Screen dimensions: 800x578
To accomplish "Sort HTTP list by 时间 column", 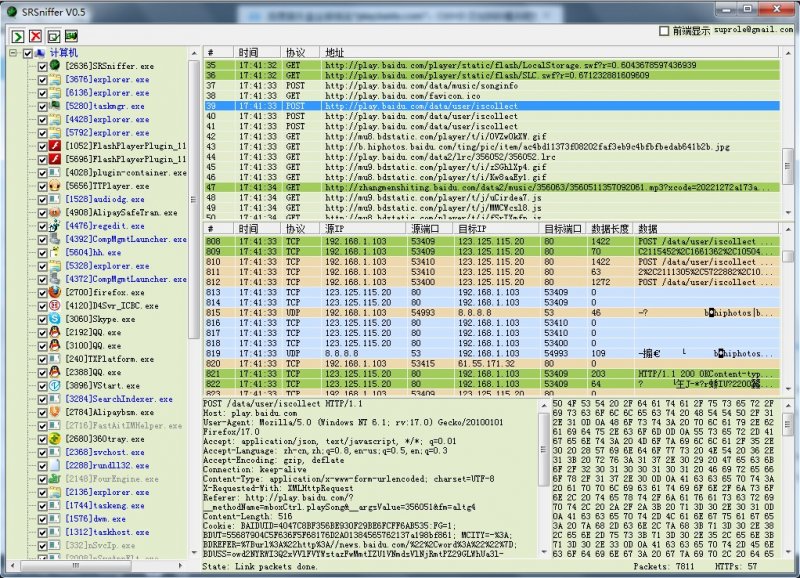I will coord(257,52).
